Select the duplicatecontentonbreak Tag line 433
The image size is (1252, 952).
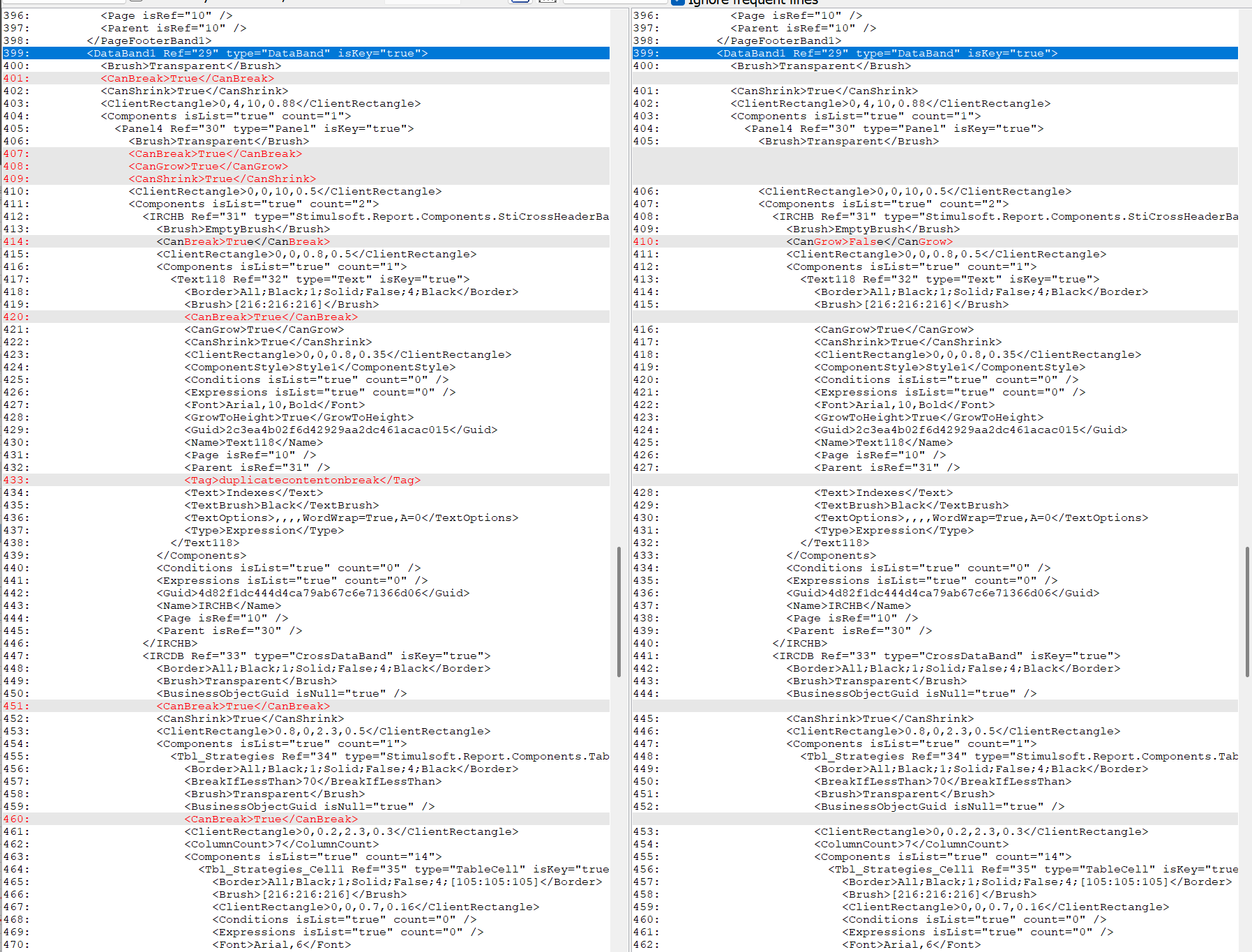[300, 480]
